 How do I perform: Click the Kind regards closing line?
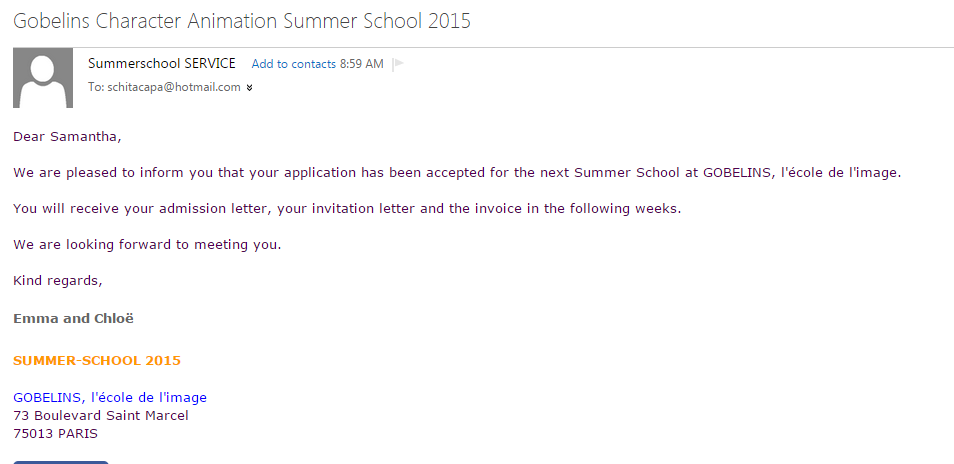tap(58, 281)
